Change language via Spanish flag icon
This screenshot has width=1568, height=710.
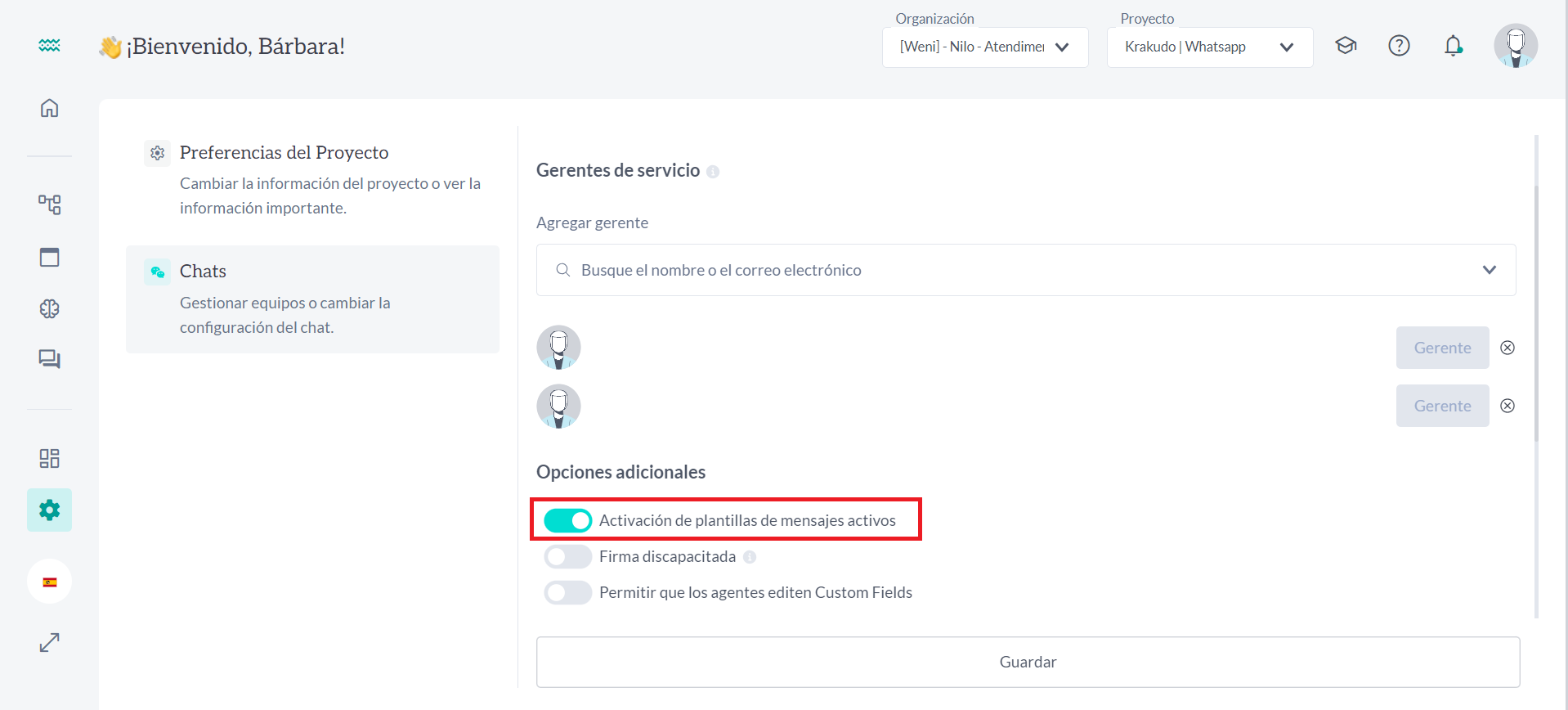[x=49, y=582]
